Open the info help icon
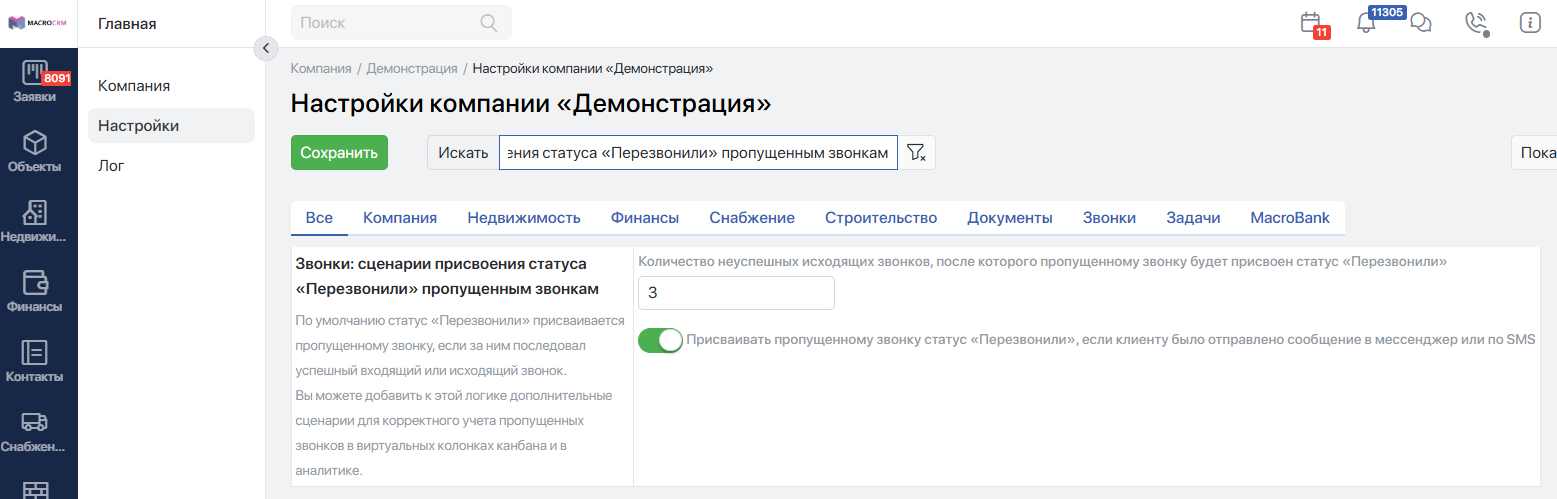This screenshot has height=499, width=1557. click(x=1529, y=22)
